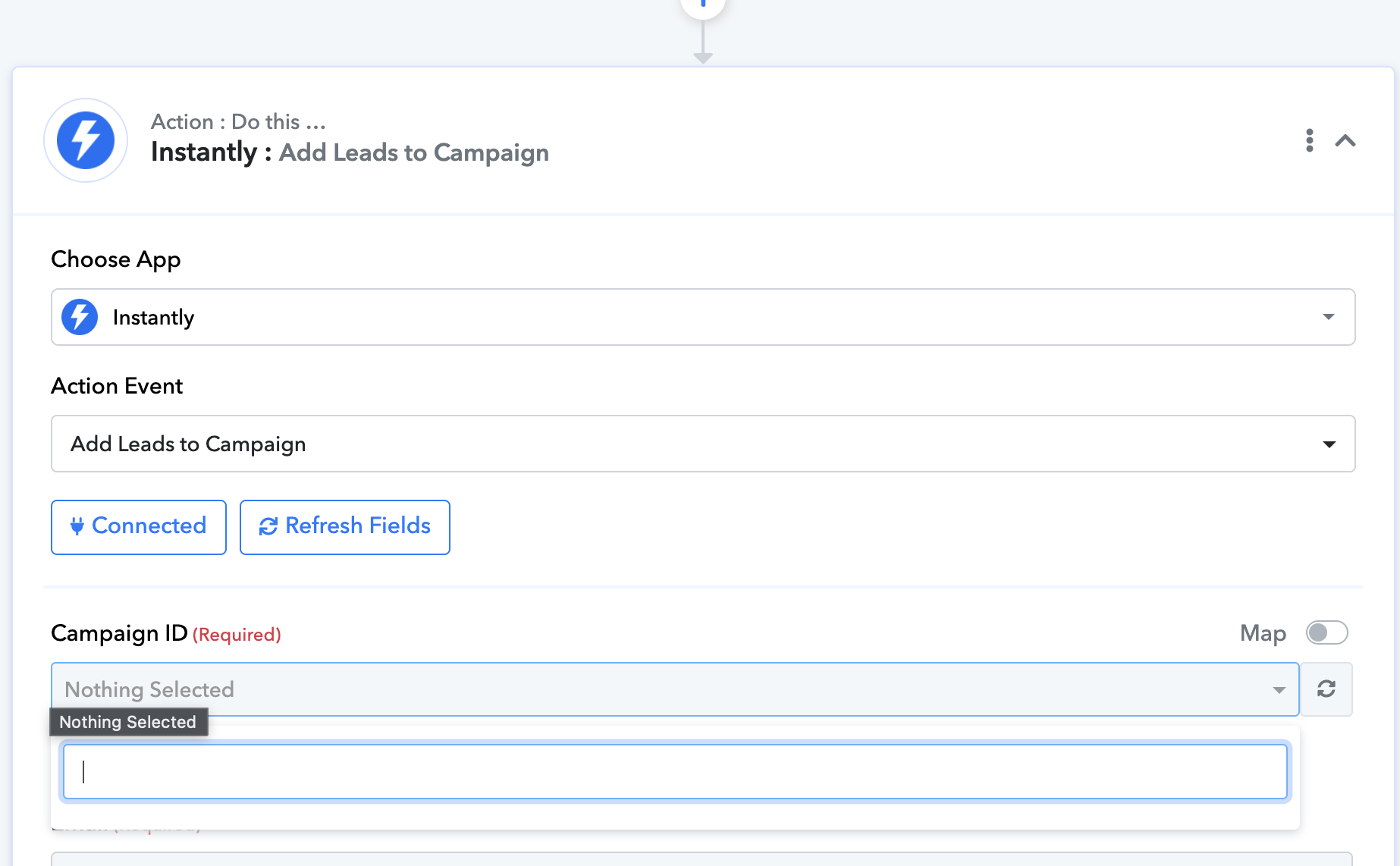Toggle the Map switch for Campaign ID
The height and width of the screenshot is (866, 1400).
(x=1326, y=632)
